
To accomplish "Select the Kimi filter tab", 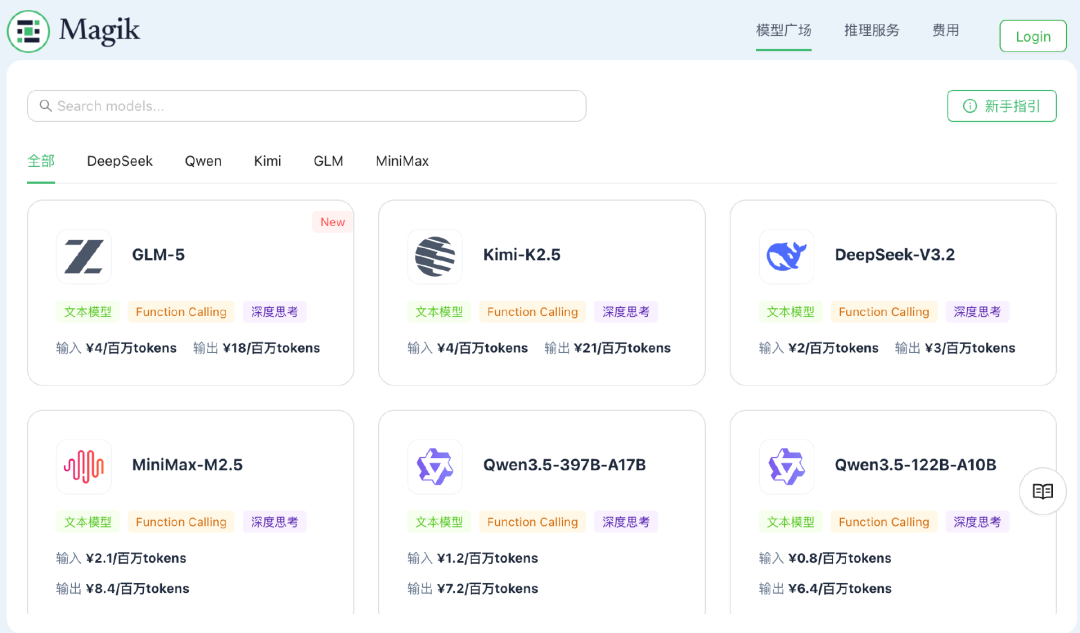I will pyautogui.click(x=267, y=161).
